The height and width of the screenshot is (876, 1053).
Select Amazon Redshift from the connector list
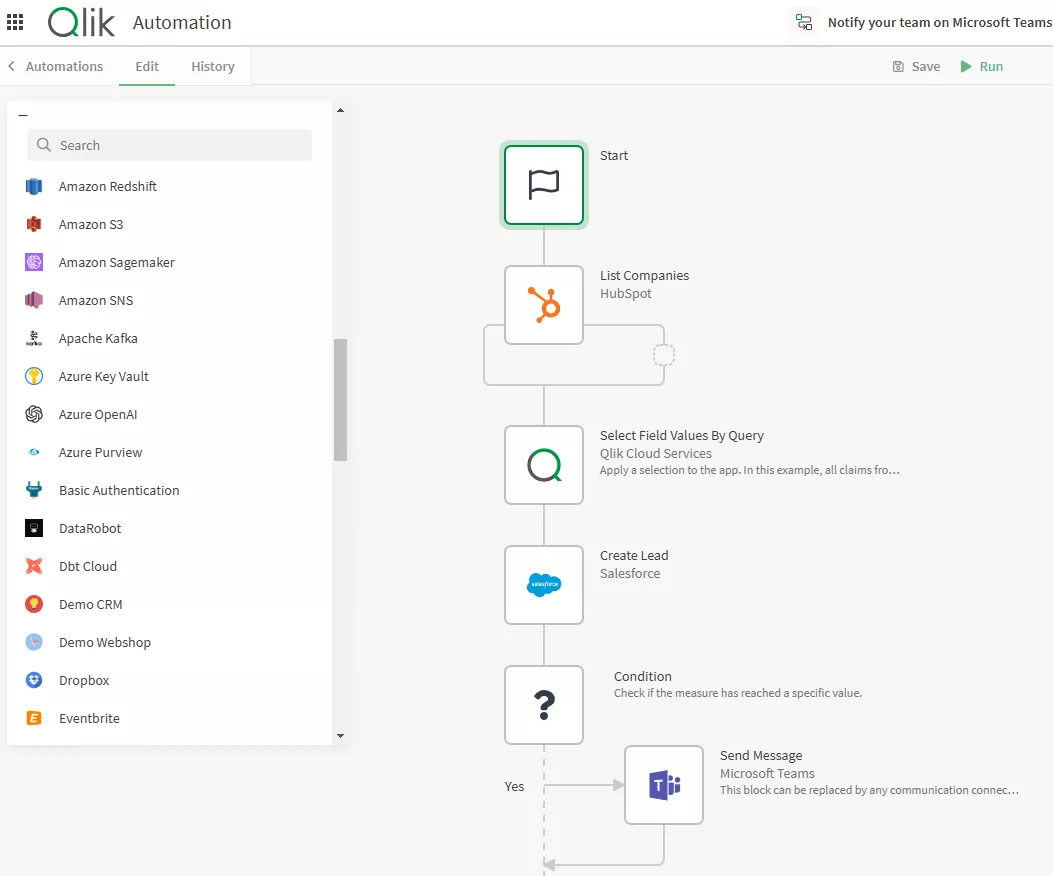click(x=107, y=186)
